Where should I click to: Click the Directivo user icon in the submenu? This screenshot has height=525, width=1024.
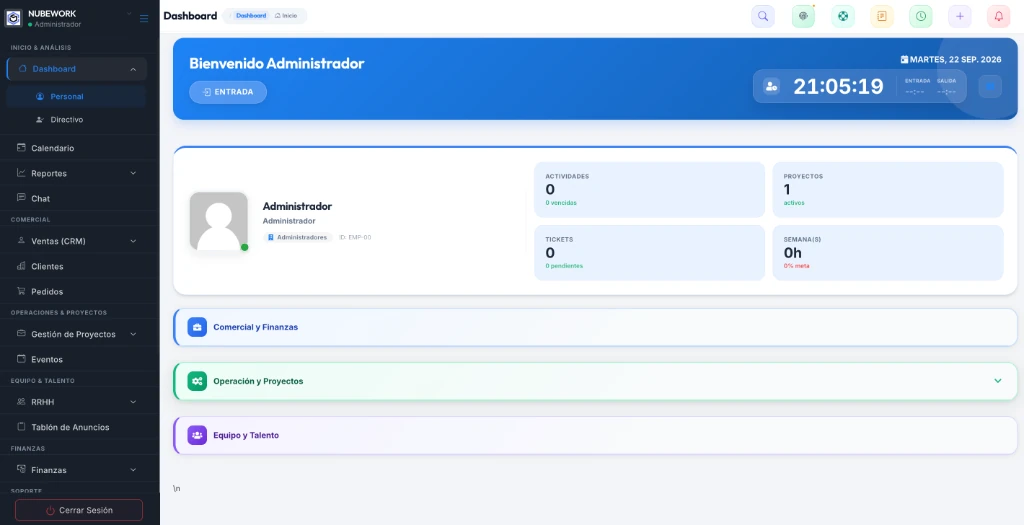[40, 119]
